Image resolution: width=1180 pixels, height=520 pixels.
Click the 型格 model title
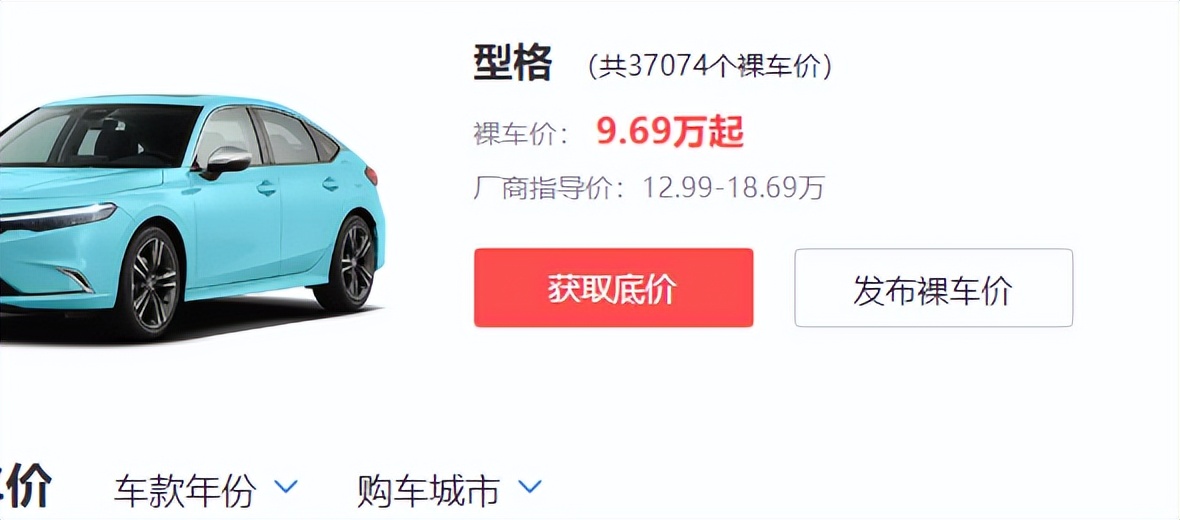coord(512,63)
